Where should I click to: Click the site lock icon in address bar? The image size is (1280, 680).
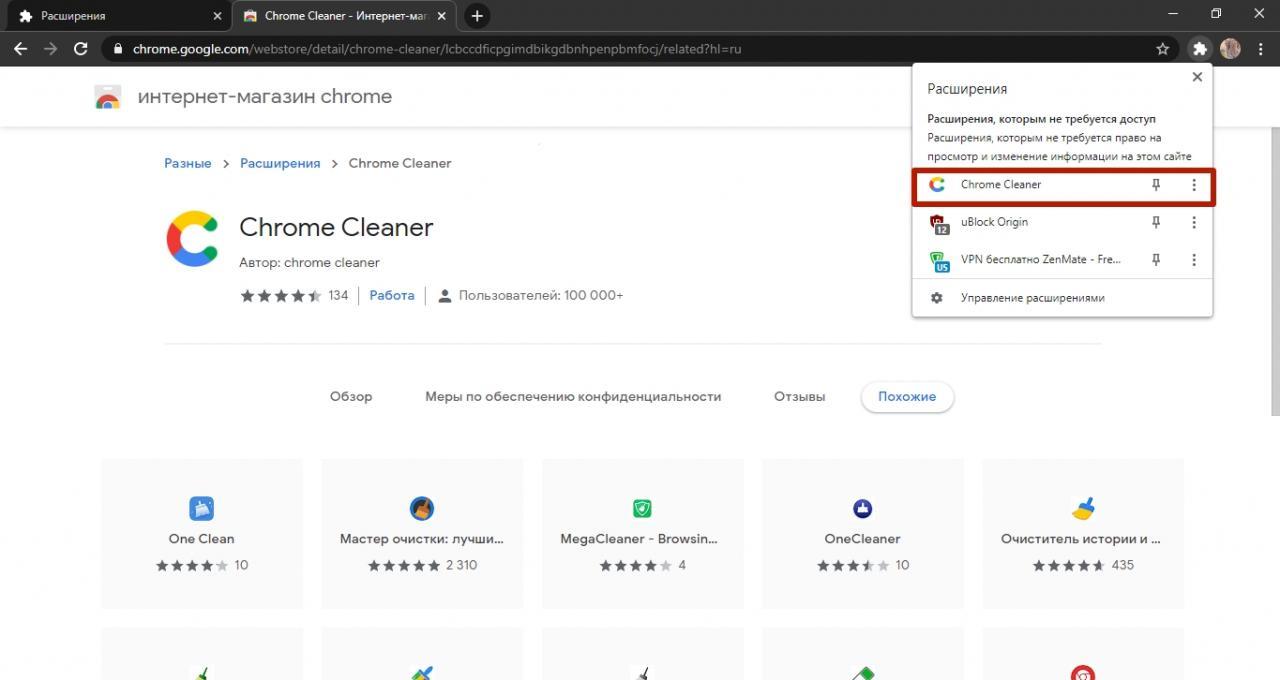click(x=118, y=48)
